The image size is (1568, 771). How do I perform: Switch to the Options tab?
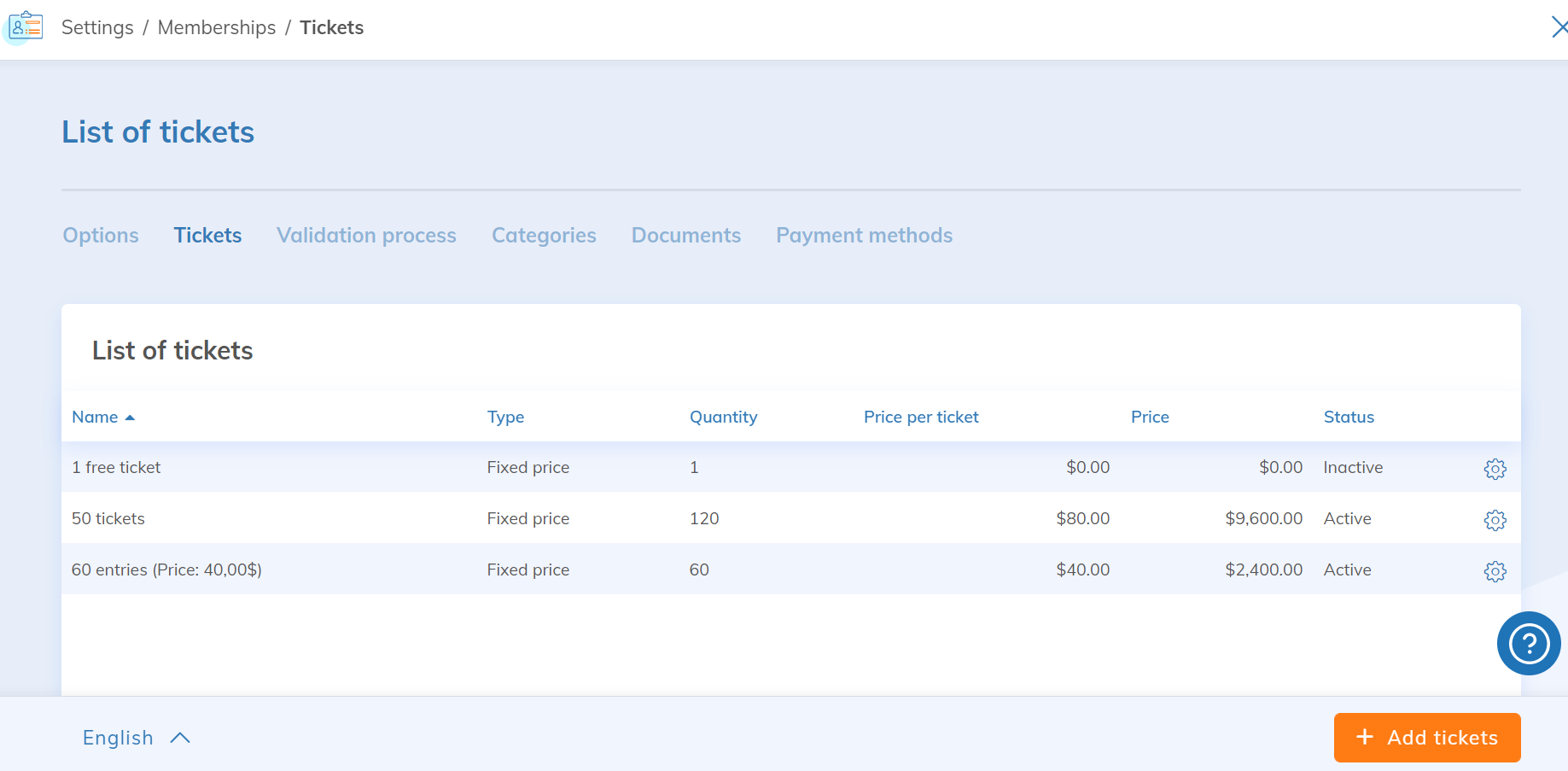(101, 236)
